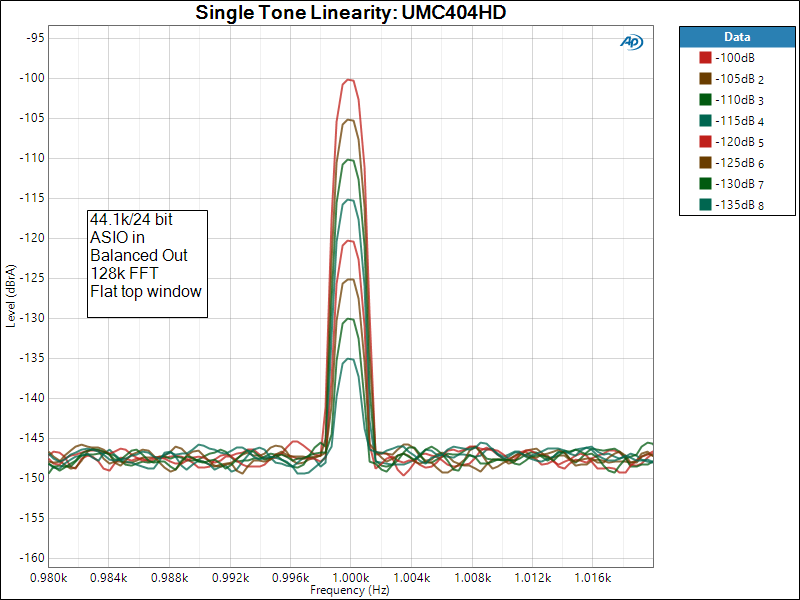This screenshot has width=800, height=600.
Task: Click the Data legend header
Action: (x=737, y=37)
